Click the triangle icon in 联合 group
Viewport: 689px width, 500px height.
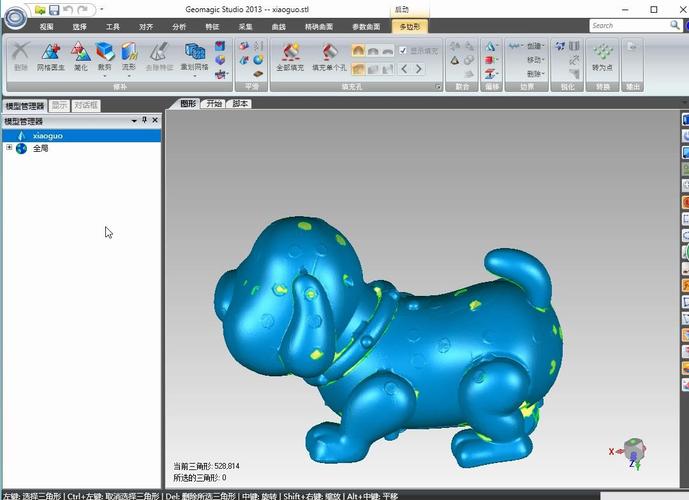[x=455, y=60]
